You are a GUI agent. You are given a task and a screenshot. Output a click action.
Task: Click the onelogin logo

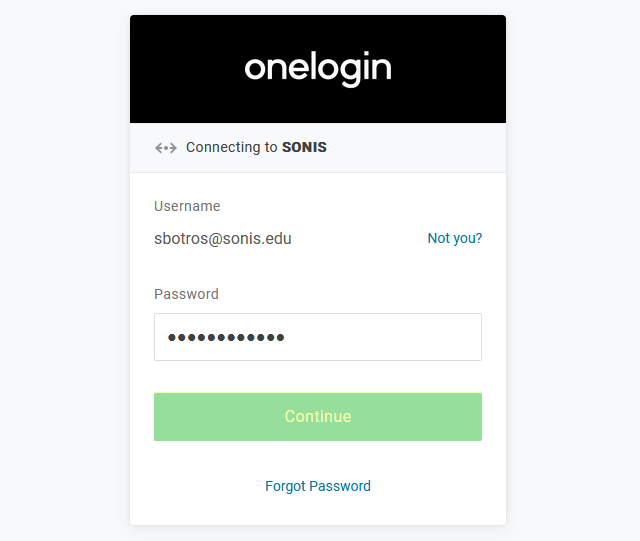pyautogui.click(x=318, y=68)
